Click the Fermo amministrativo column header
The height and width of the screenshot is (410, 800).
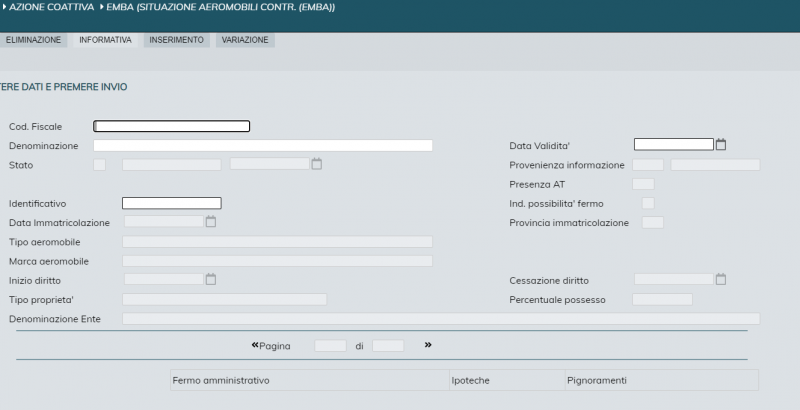click(221, 381)
